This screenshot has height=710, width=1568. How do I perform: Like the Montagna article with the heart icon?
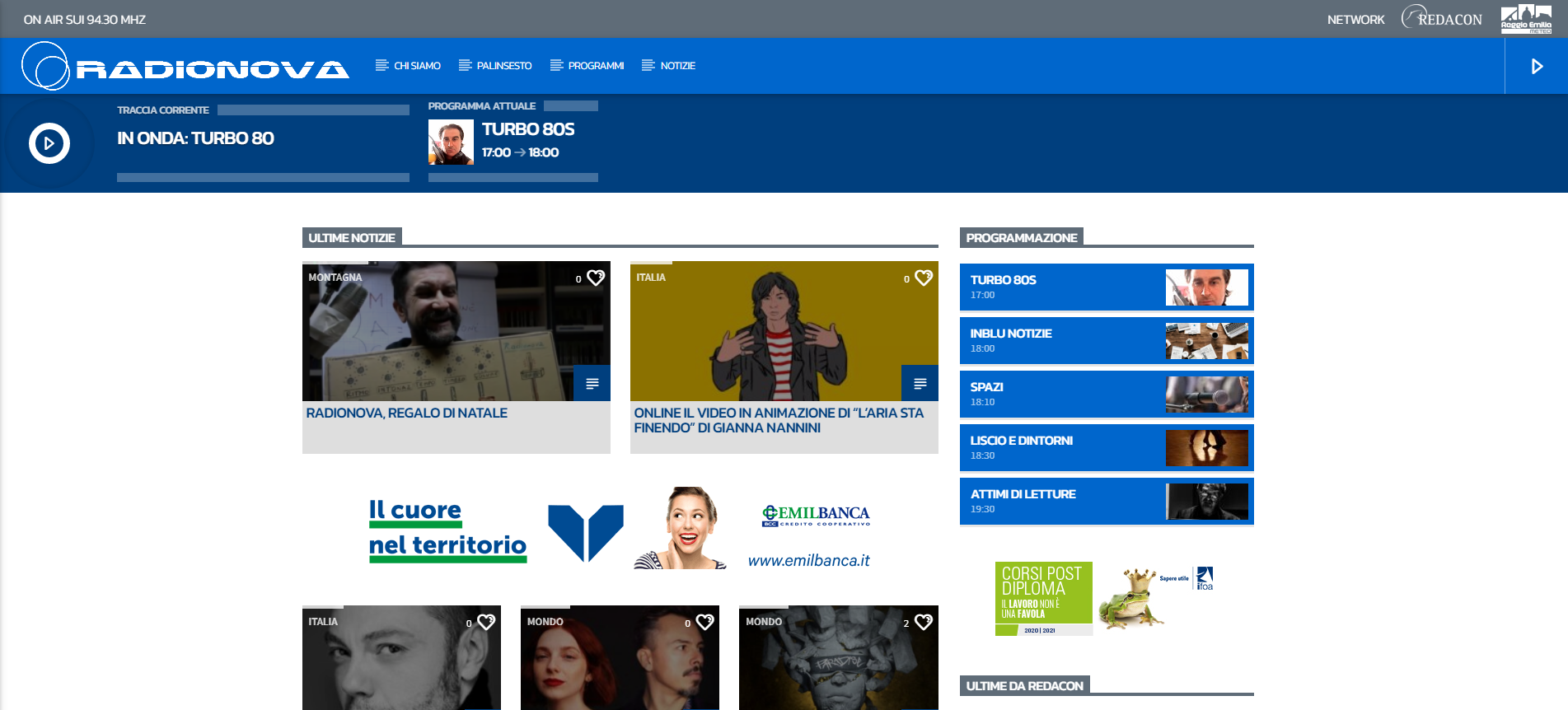coord(596,278)
